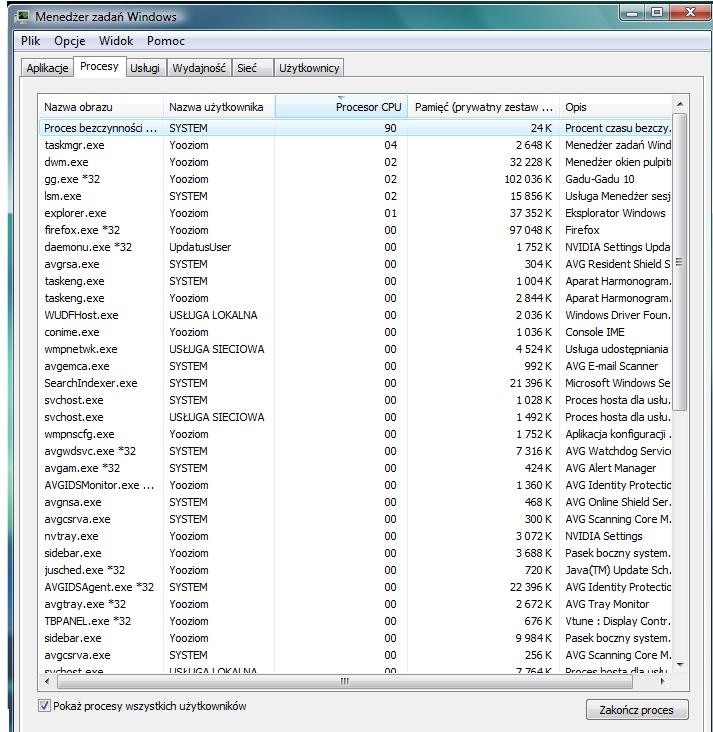
Task: Click the 'Zakończ proces' button
Action: point(637,710)
